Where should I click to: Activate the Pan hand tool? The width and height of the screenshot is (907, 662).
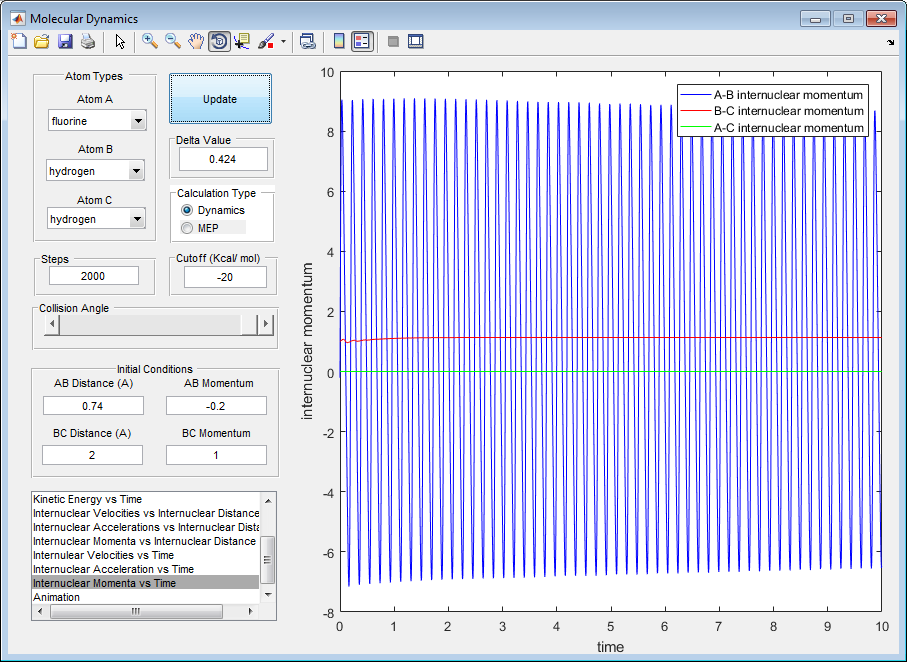pyautogui.click(x=196, y=41)
